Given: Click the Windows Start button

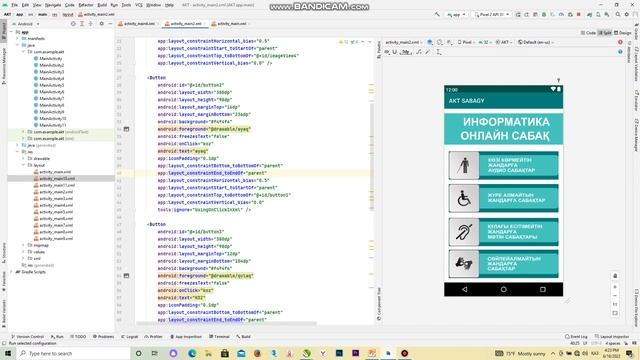Looking at the screenshot, I should tap(7, 353).
